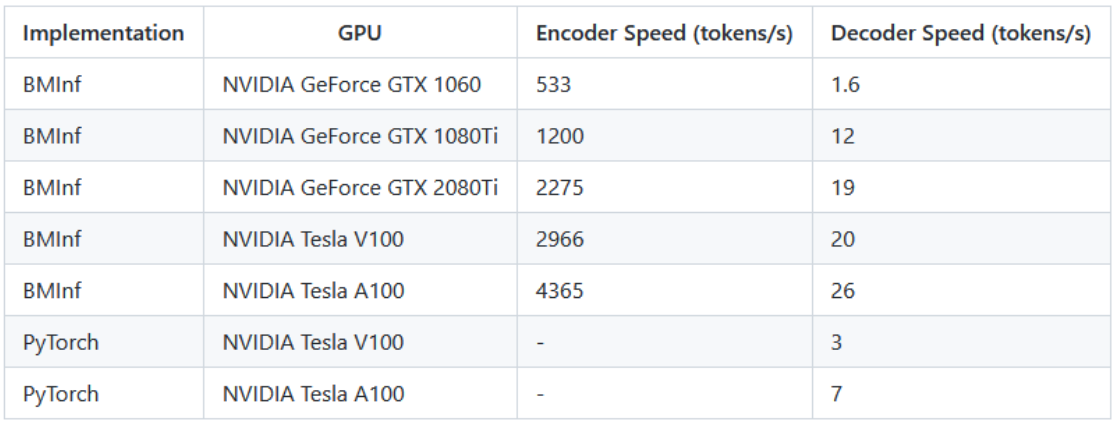Click the Decoder Speed (tokens/s) header
The image size is (1117, 424).
coord(961,33)
